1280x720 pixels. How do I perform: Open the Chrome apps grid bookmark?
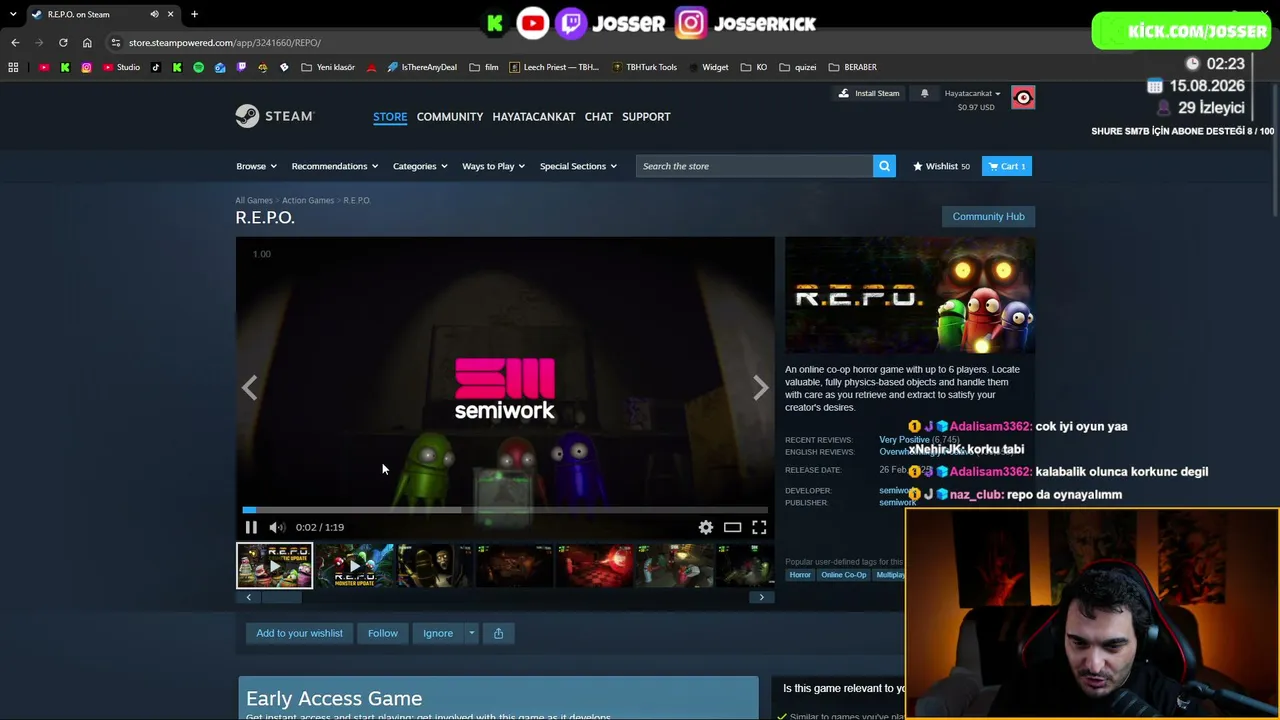(x=13, y=67)
